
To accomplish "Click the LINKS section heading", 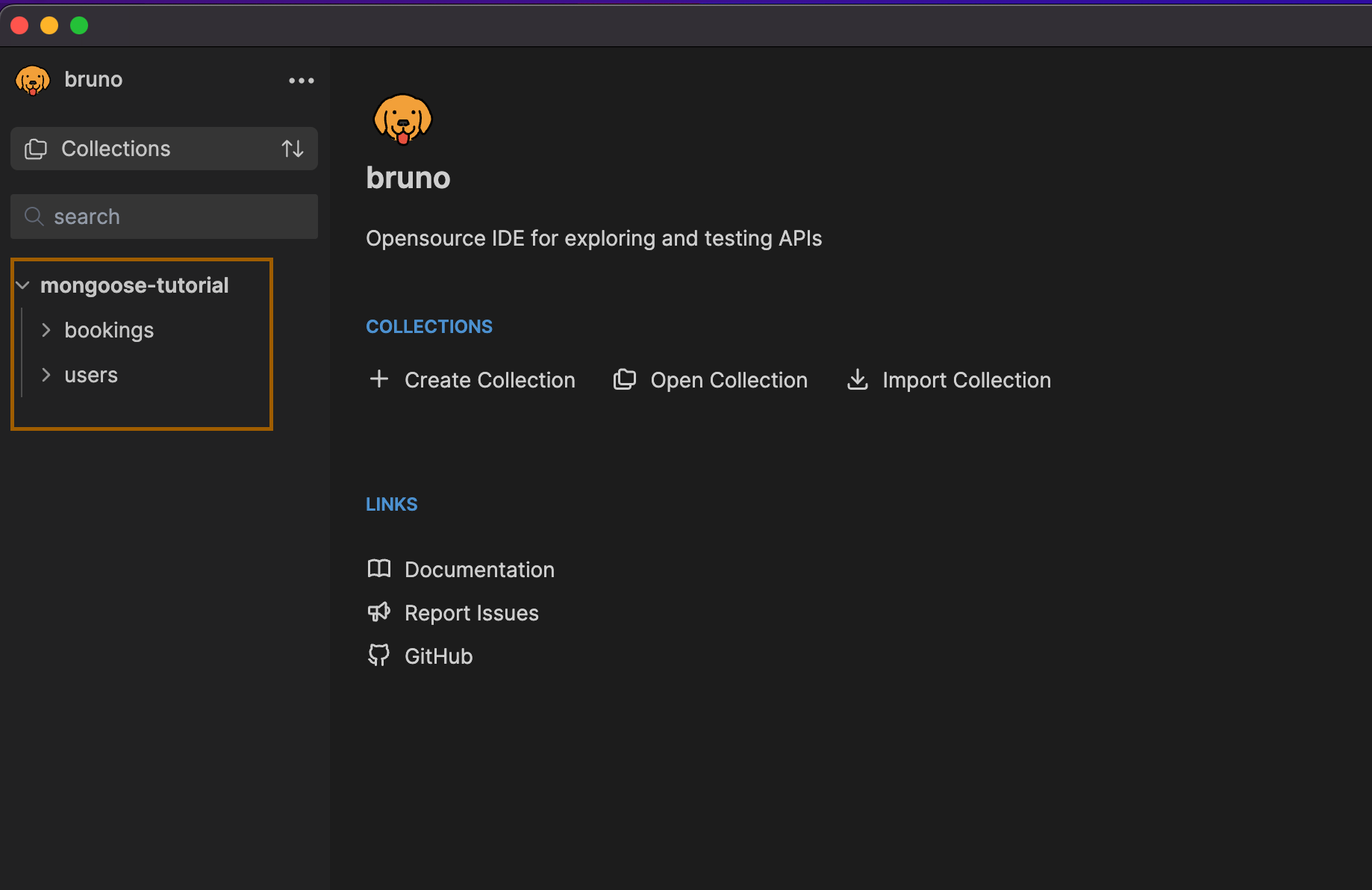I will 392,504.
